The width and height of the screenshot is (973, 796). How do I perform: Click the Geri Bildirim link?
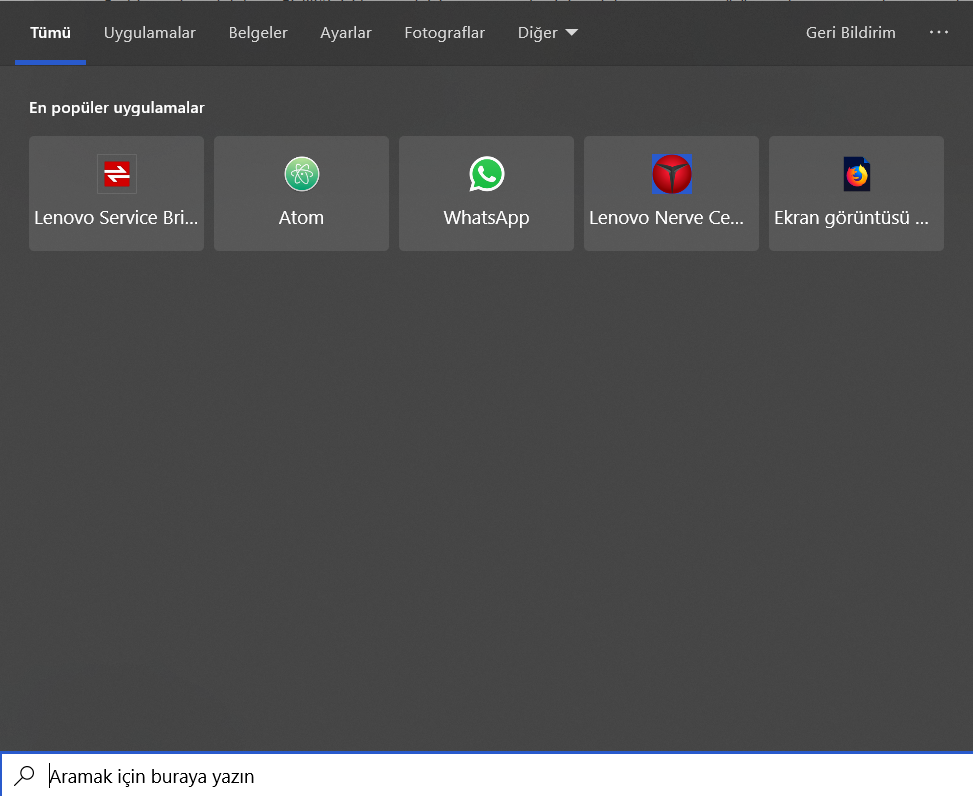[850, 33]
